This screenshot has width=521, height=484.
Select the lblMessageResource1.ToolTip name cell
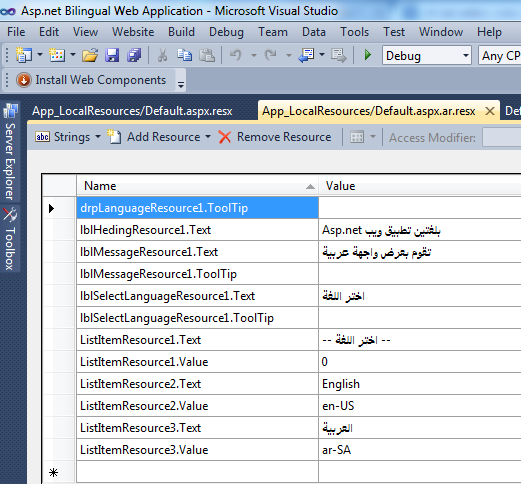(197, 274)
